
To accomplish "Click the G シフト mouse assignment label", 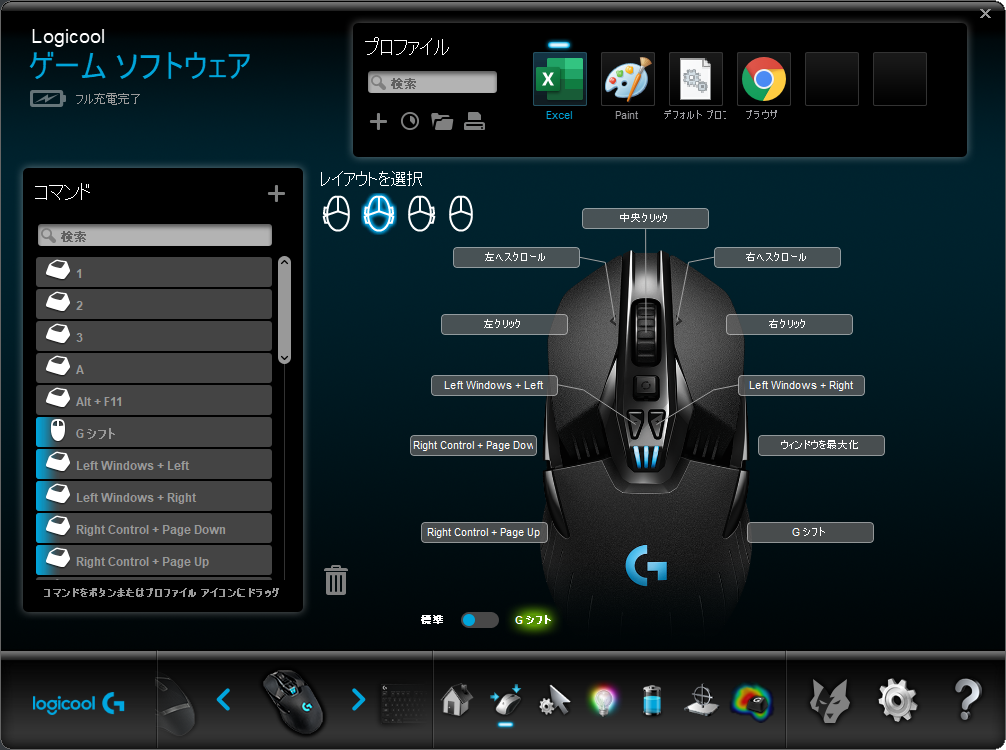I will coord(810,533).
